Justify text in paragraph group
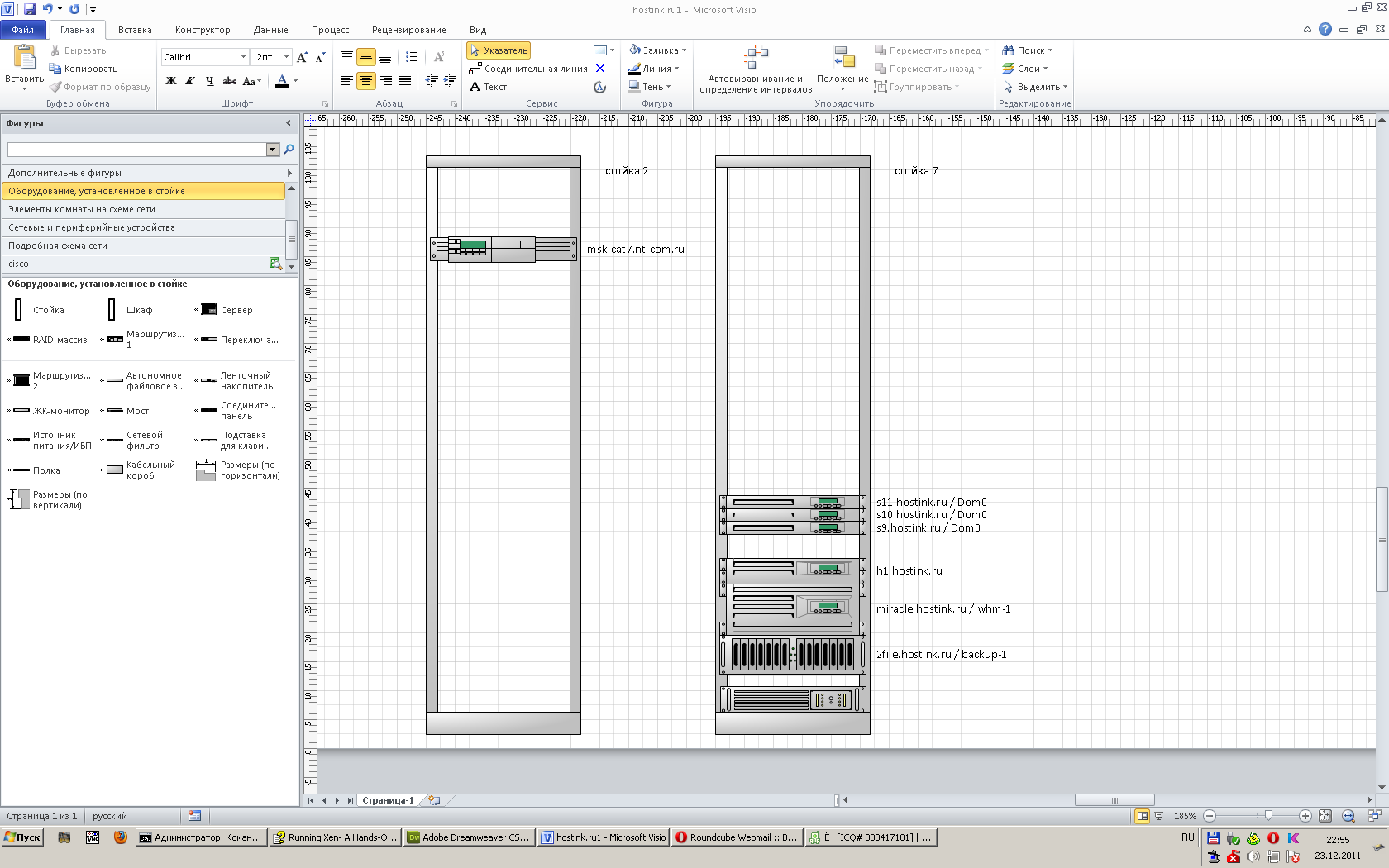The image size is (1389, 868). pyautogui.click(x=405, y=81)
